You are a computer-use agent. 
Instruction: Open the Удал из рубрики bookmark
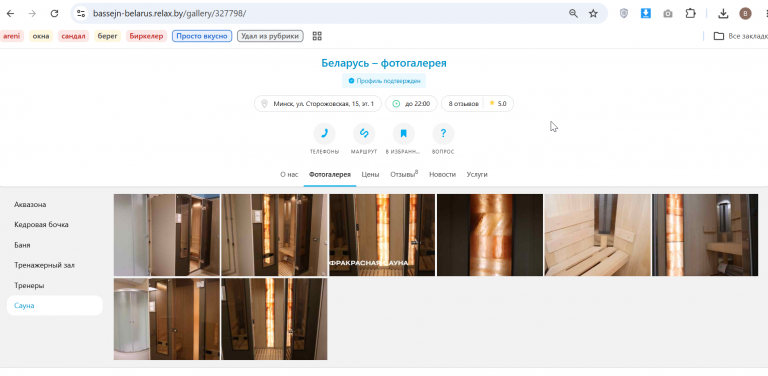270,36
